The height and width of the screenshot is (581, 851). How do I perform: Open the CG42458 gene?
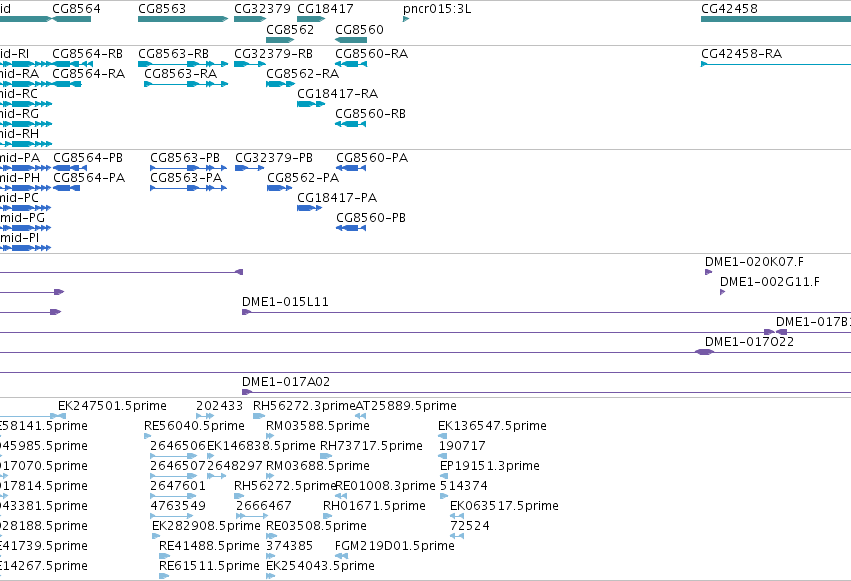tap(776, 19)
